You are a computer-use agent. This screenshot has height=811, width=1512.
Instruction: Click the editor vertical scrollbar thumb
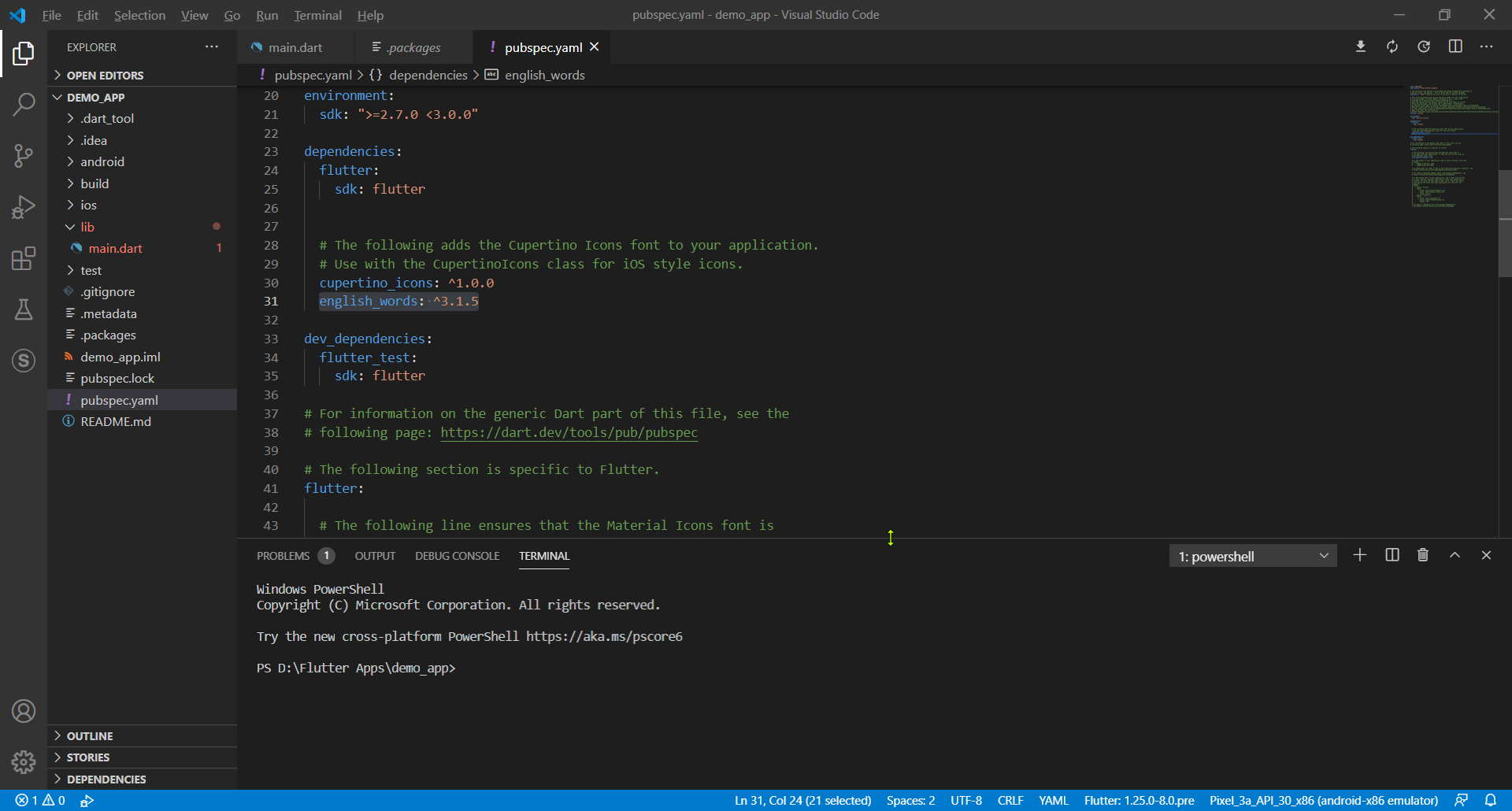pyautogui.click(x=1505, y=223)
